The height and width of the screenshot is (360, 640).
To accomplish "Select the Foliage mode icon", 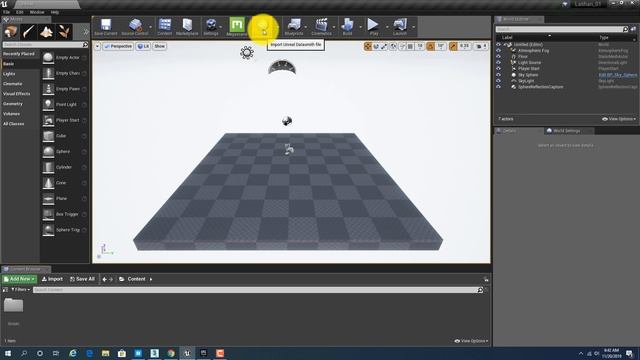I will tap(64, 31).
